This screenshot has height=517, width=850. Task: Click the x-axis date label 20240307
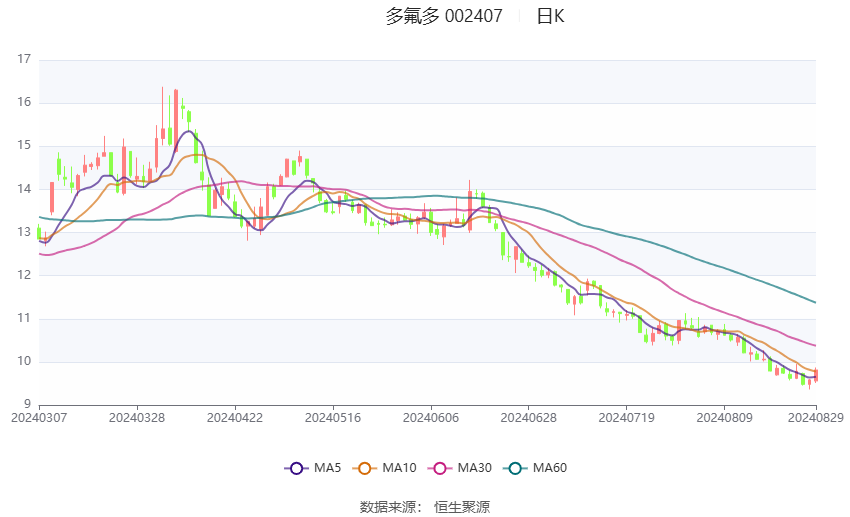click(39, 418)
